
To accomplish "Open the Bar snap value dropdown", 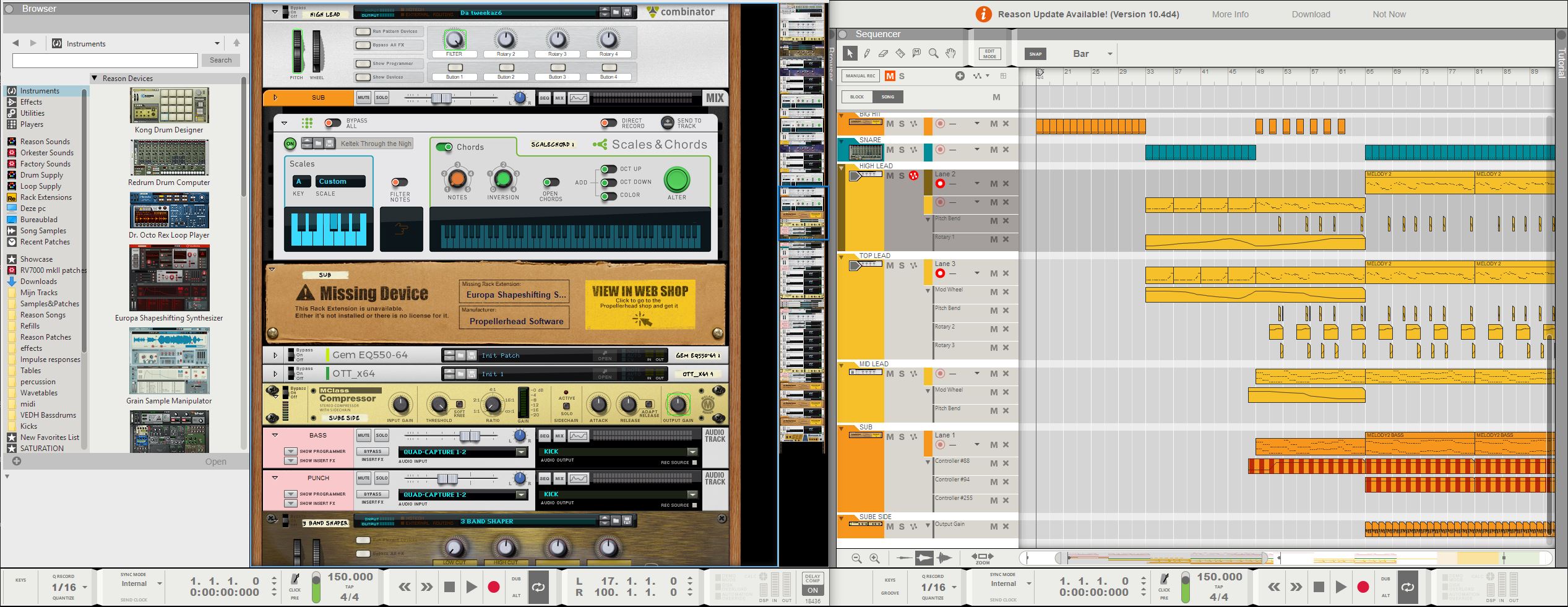I will pyautogui.click(x=1110, y=54).
